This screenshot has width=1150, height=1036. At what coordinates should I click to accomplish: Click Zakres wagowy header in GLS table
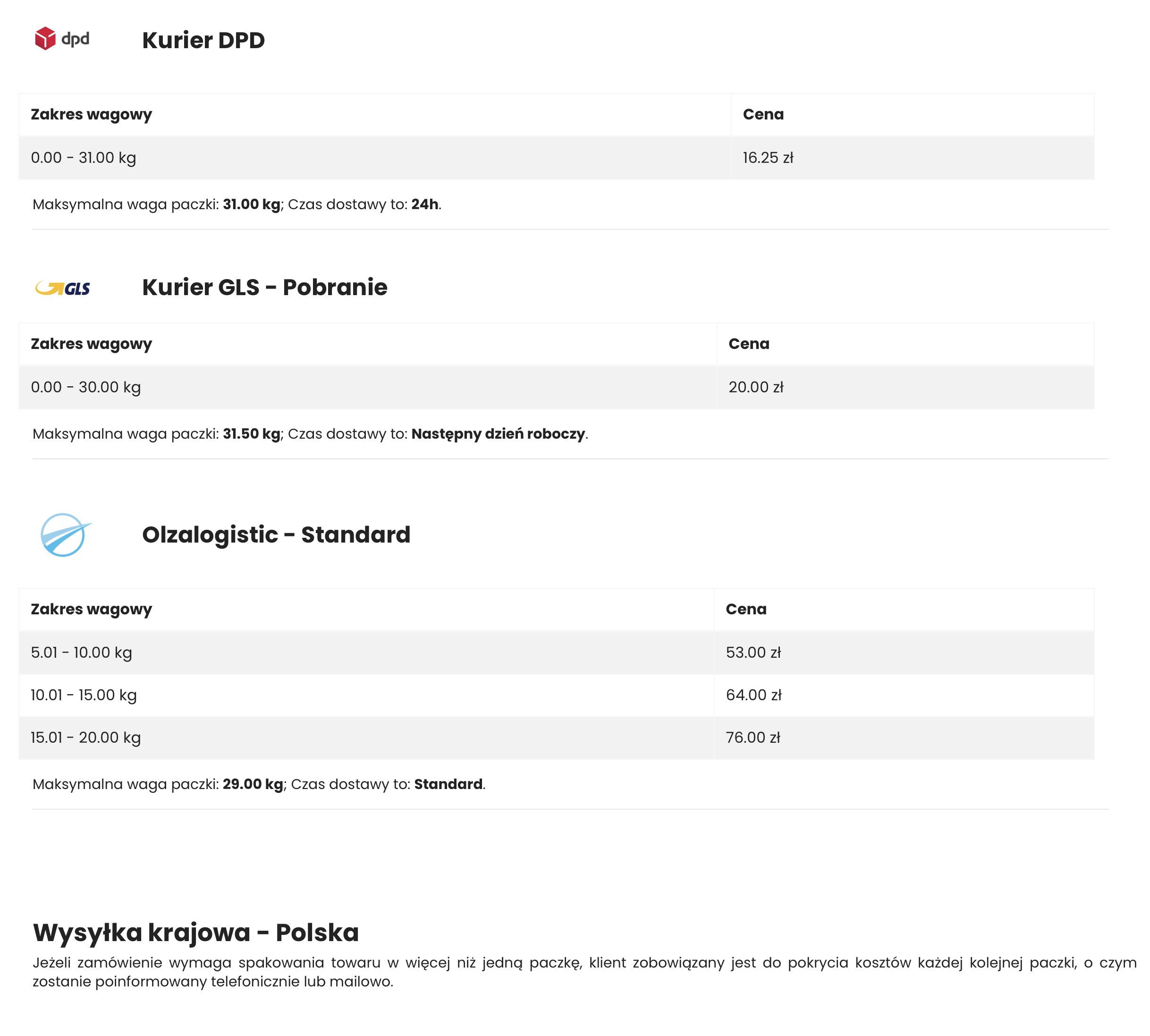(368, 344)
